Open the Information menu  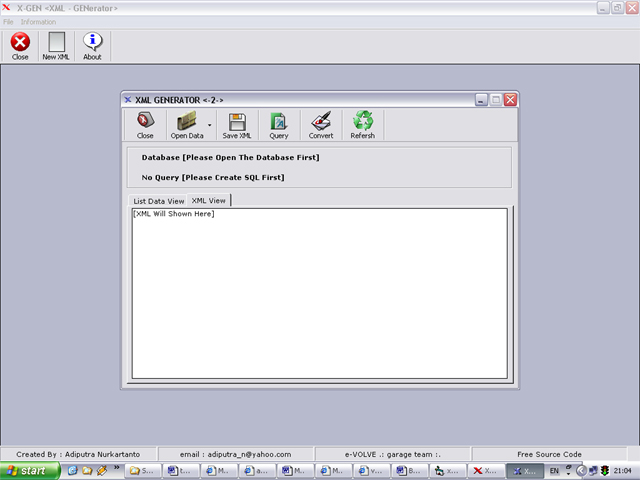click(x=39, y=21)
